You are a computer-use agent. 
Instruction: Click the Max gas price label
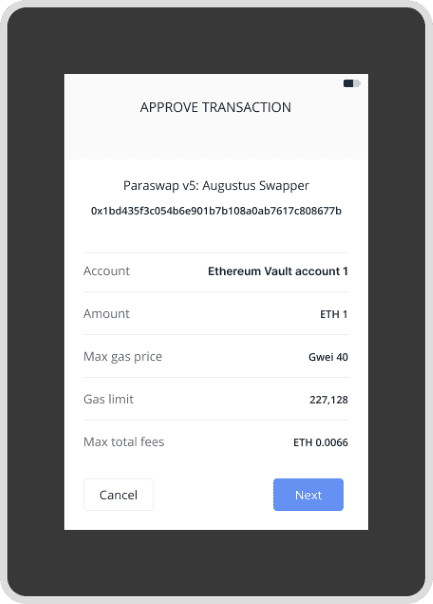pos(123,357)
